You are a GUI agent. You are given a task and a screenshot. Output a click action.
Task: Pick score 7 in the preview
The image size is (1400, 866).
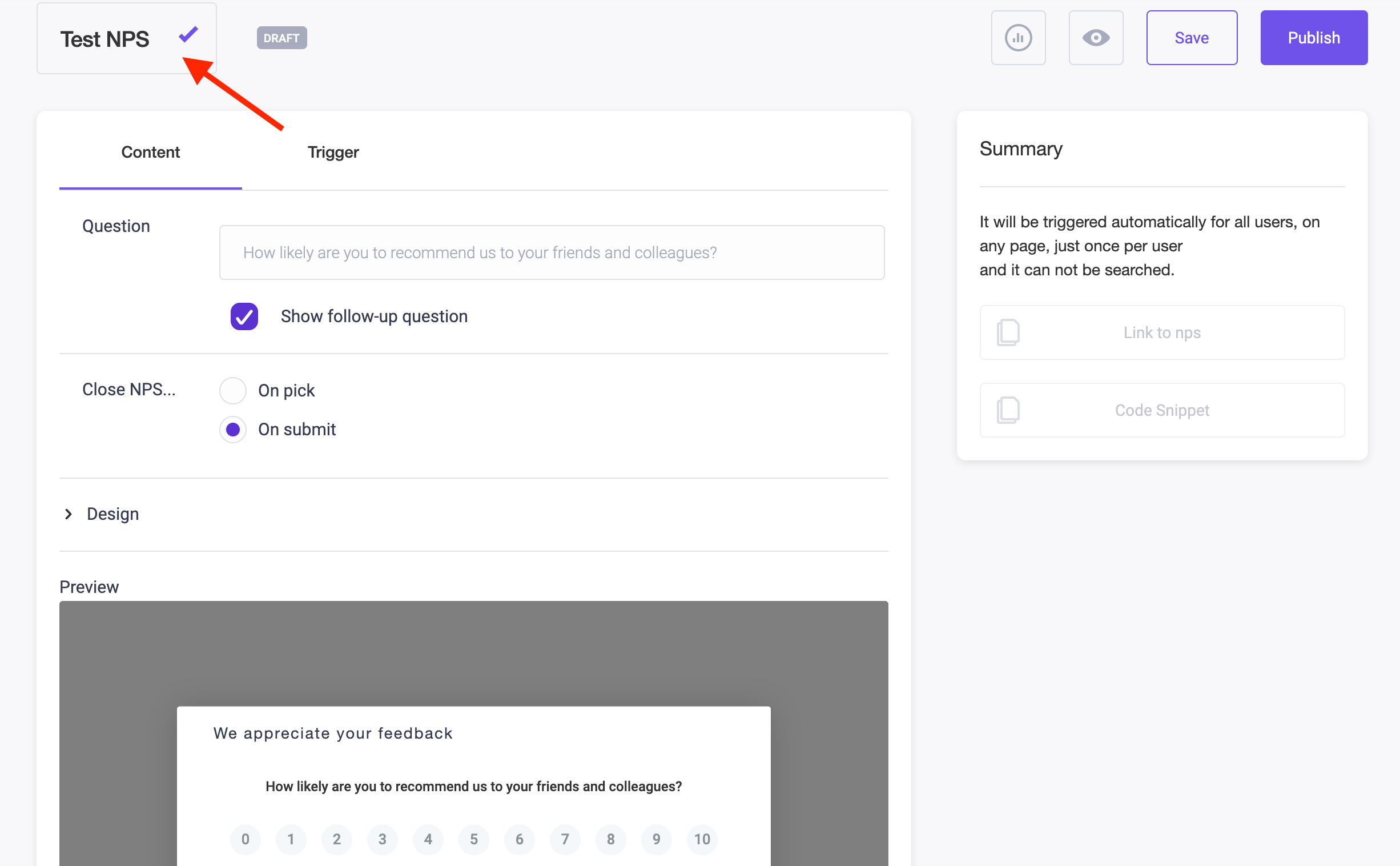[x=565, y=839]
